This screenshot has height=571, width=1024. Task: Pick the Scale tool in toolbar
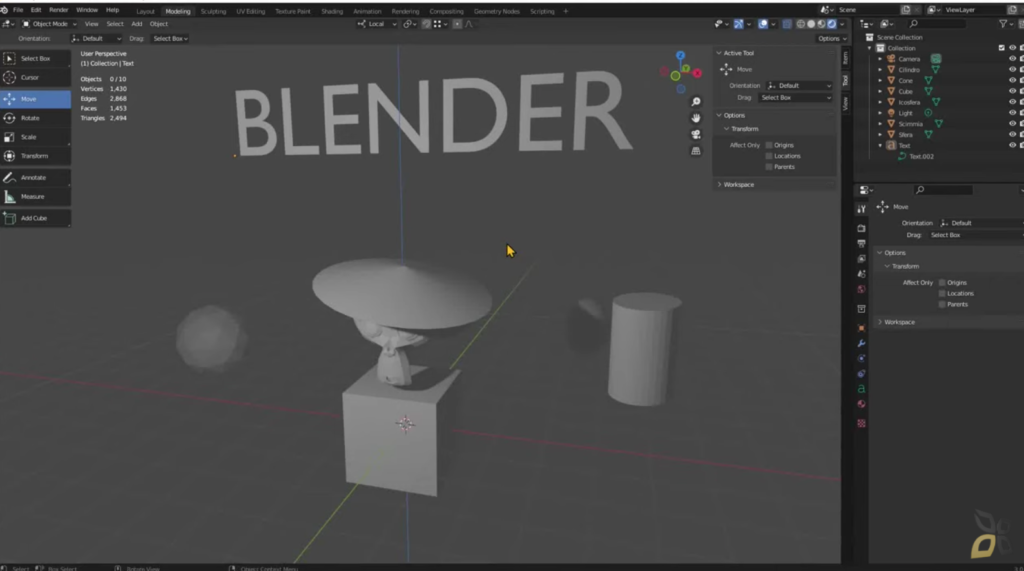click(35, 137)
